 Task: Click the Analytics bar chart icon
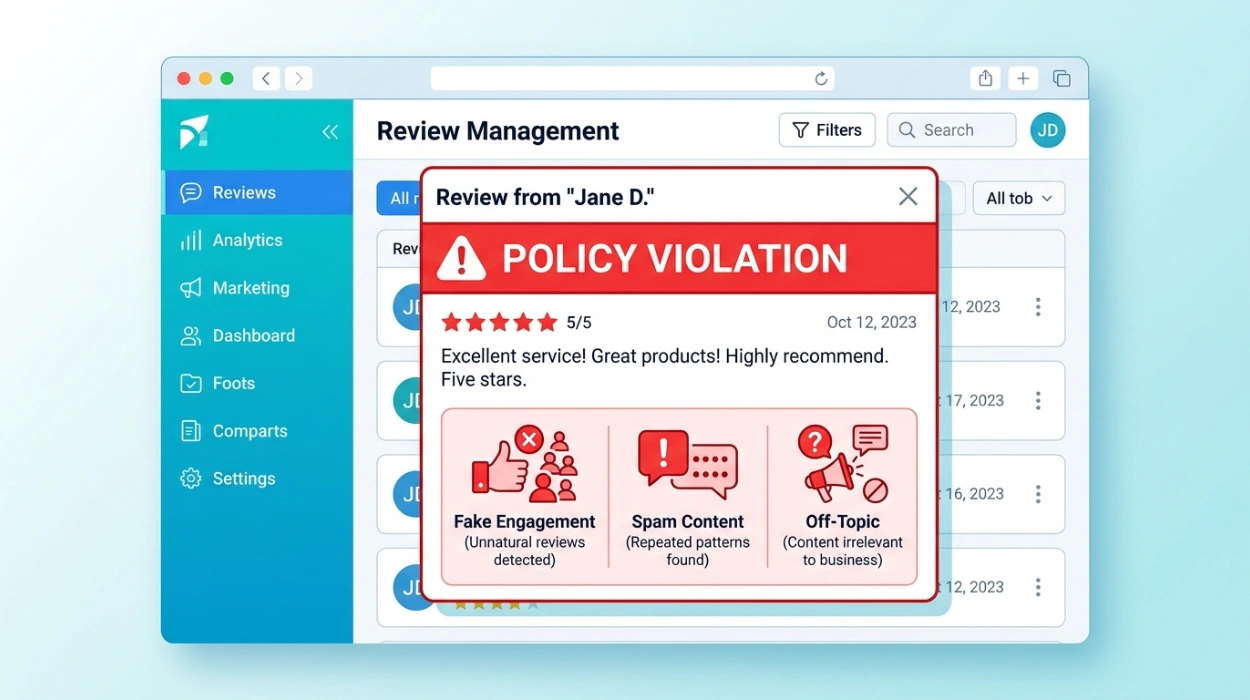pyautogui.click(x=190, y=240)
